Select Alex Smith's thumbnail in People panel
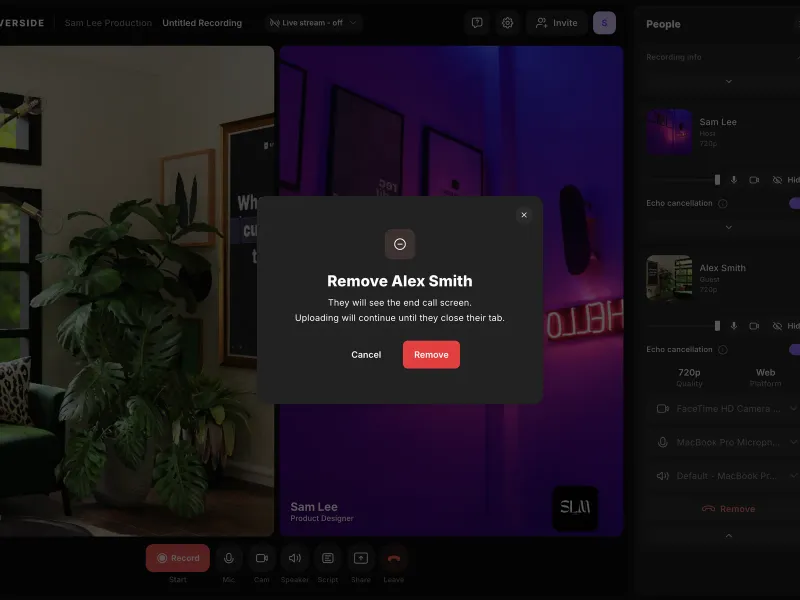 pos(669,278)
